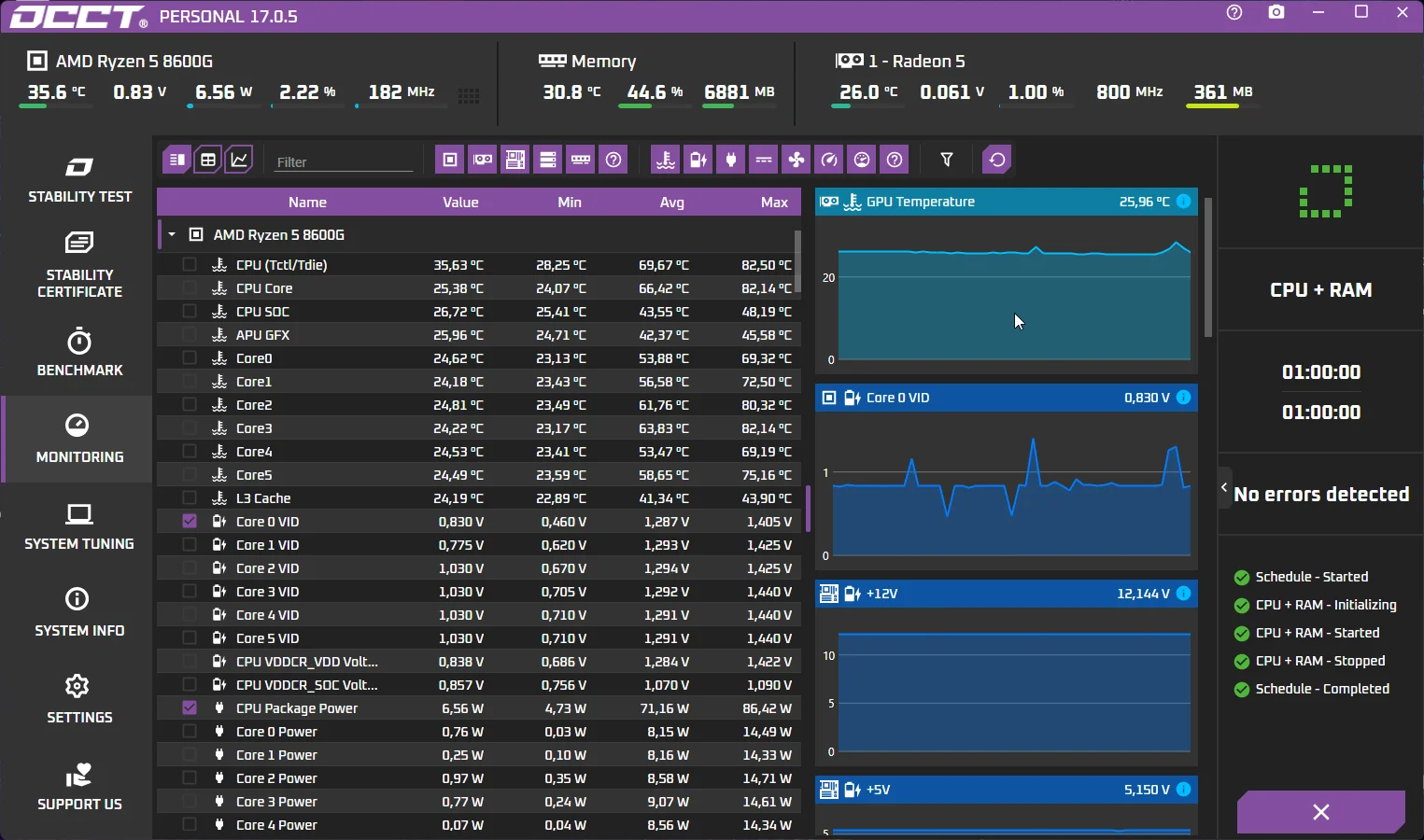Click the 'No errors detected' status text
Viewport: 1424px width, 840px height.
click(1321, 495)
